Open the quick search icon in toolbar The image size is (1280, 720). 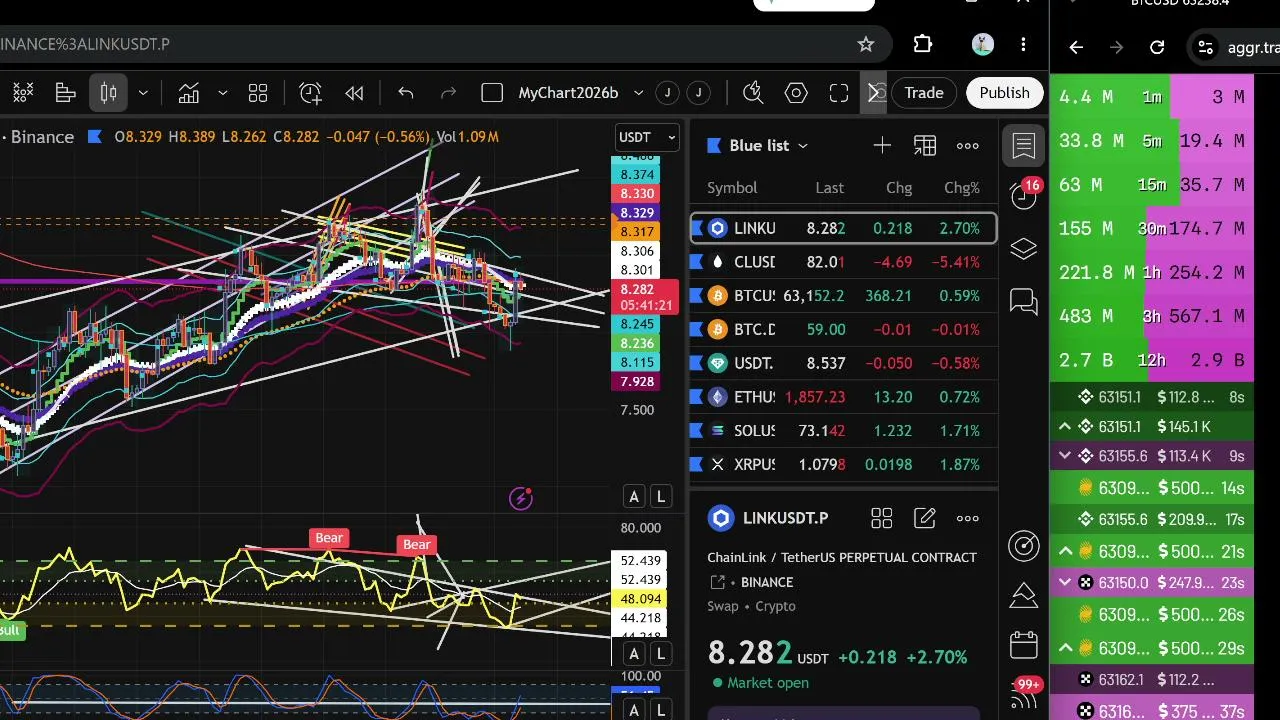[x=753, y=93]
